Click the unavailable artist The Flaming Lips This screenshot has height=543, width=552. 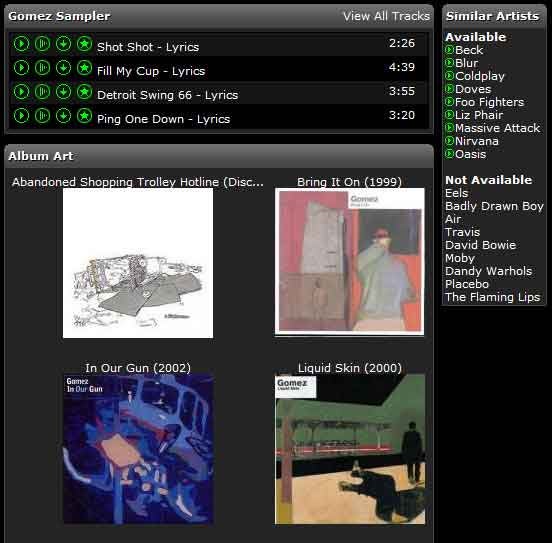[493, 297]
